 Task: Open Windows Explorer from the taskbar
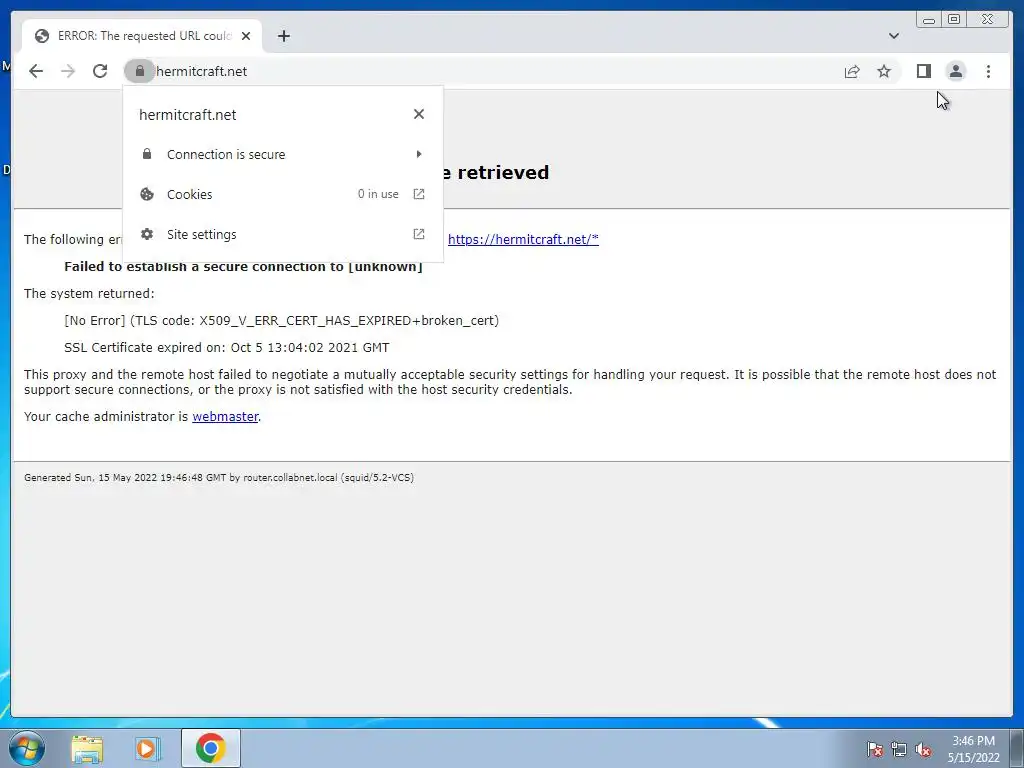pos(87,748)
